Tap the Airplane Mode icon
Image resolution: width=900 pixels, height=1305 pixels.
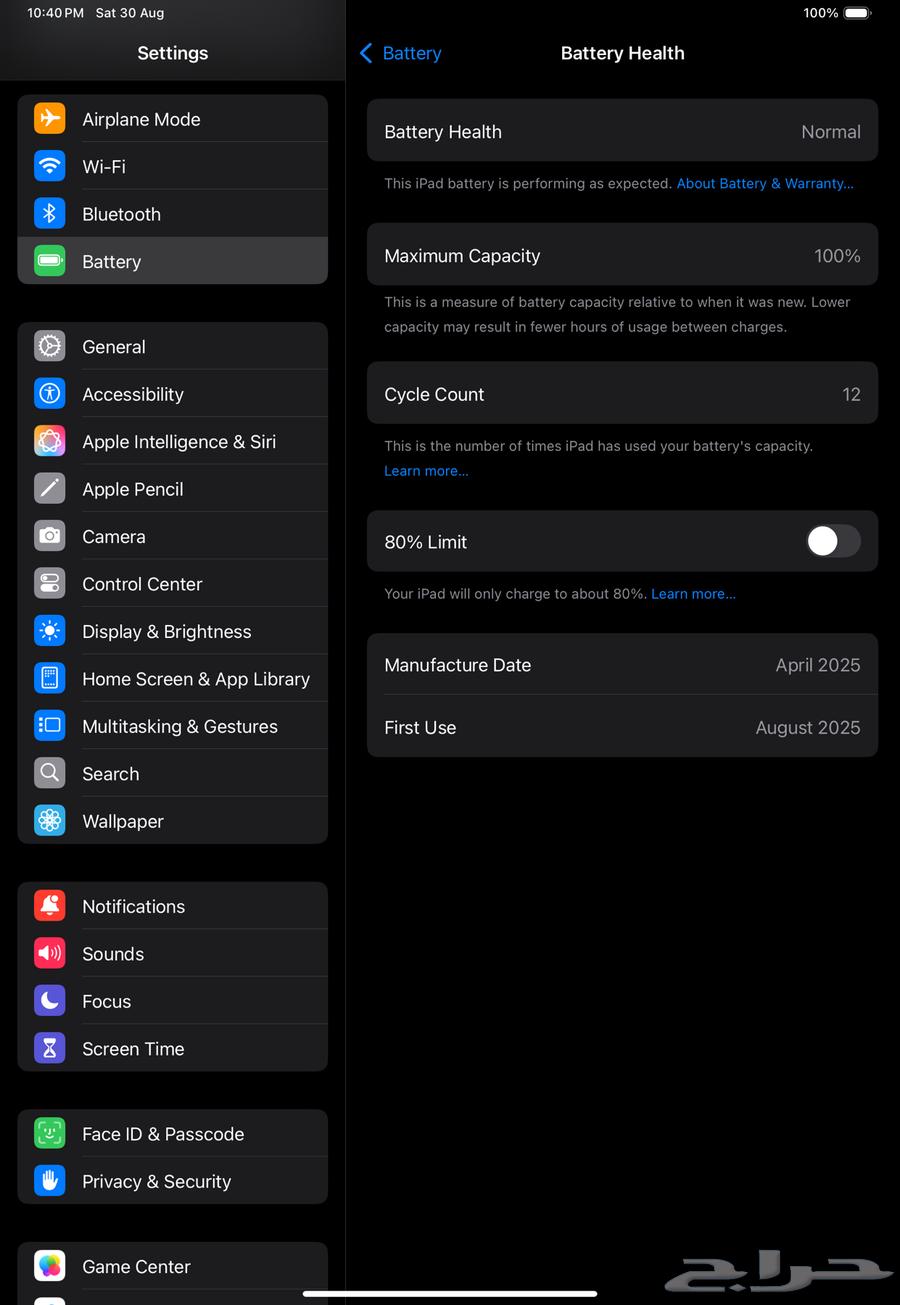click(50, 119)
